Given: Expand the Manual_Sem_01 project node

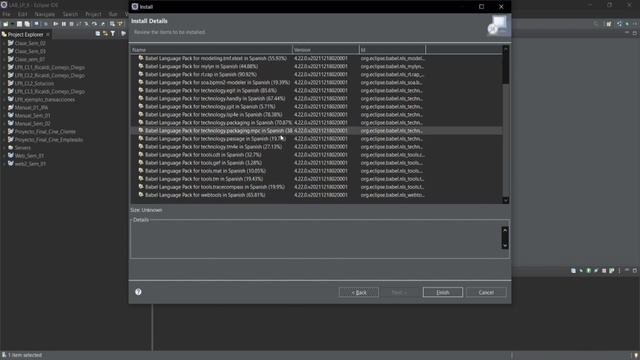Looking at the screenshot, I should point(4,116).
